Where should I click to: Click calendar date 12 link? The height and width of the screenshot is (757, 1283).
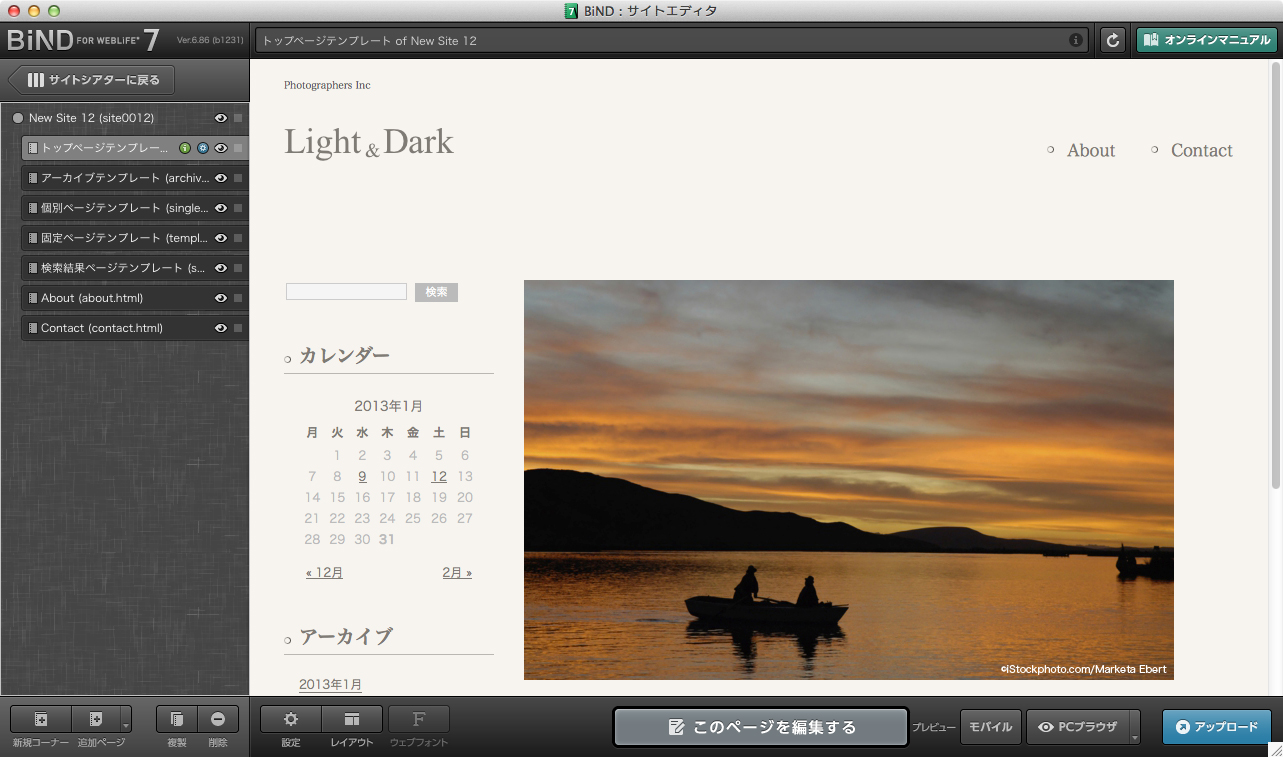pyautogui.click(x=439, y=477)
